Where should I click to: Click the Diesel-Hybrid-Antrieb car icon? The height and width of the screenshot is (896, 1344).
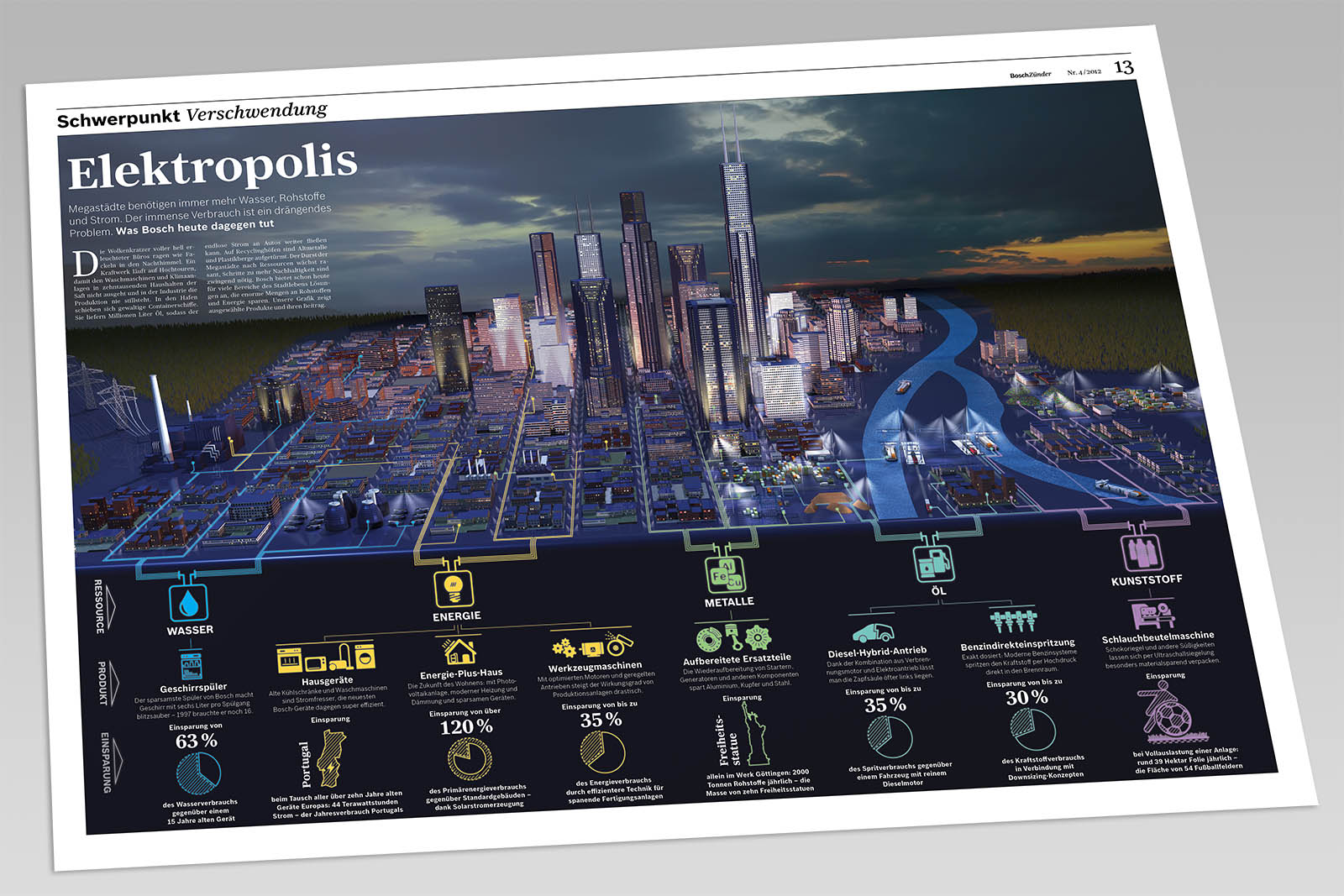click(873, 632)
